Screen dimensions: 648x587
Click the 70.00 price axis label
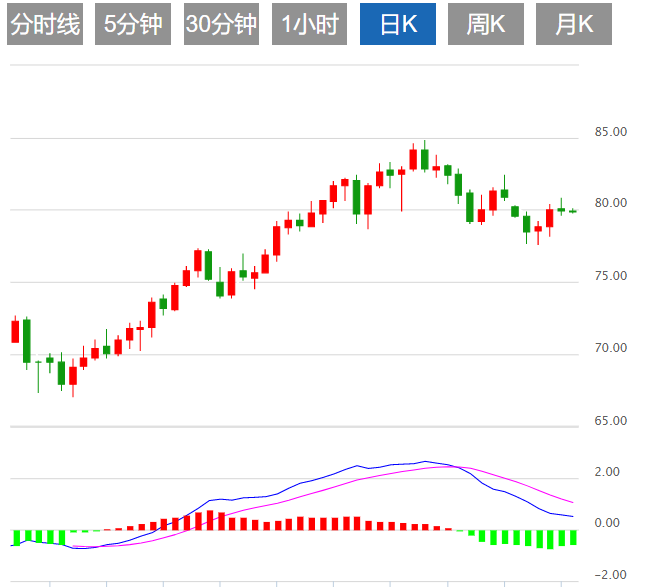(x=610, y=348)
